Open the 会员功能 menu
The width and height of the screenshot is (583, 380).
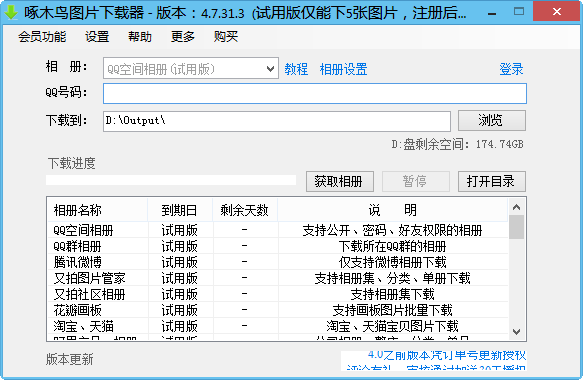[x=42, y=36]
